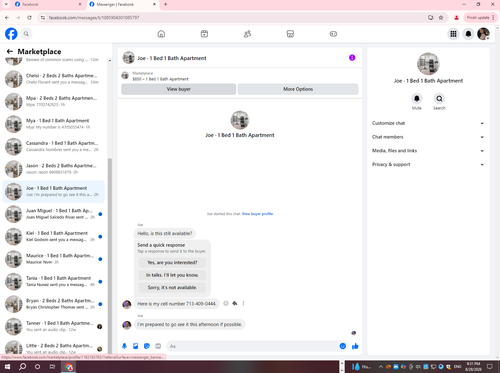Attach a photo with the image icon

pos(136,346)
